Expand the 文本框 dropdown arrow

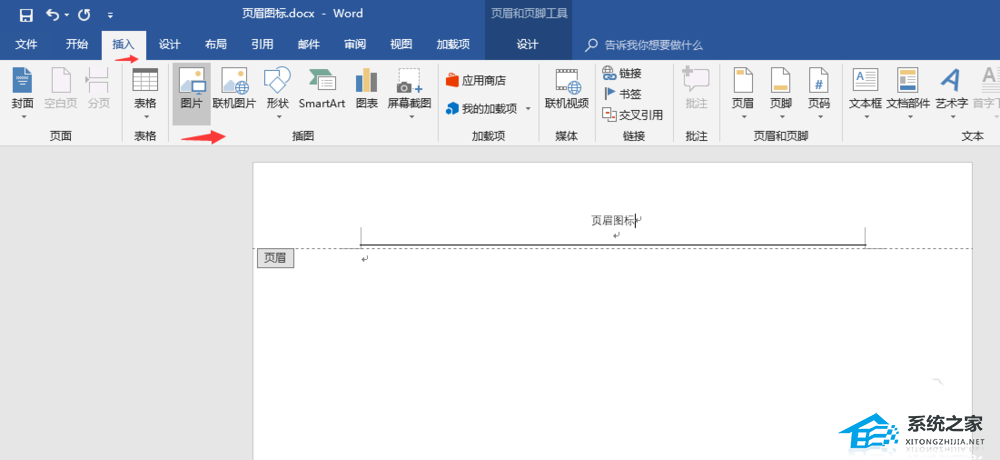(865, 117)
